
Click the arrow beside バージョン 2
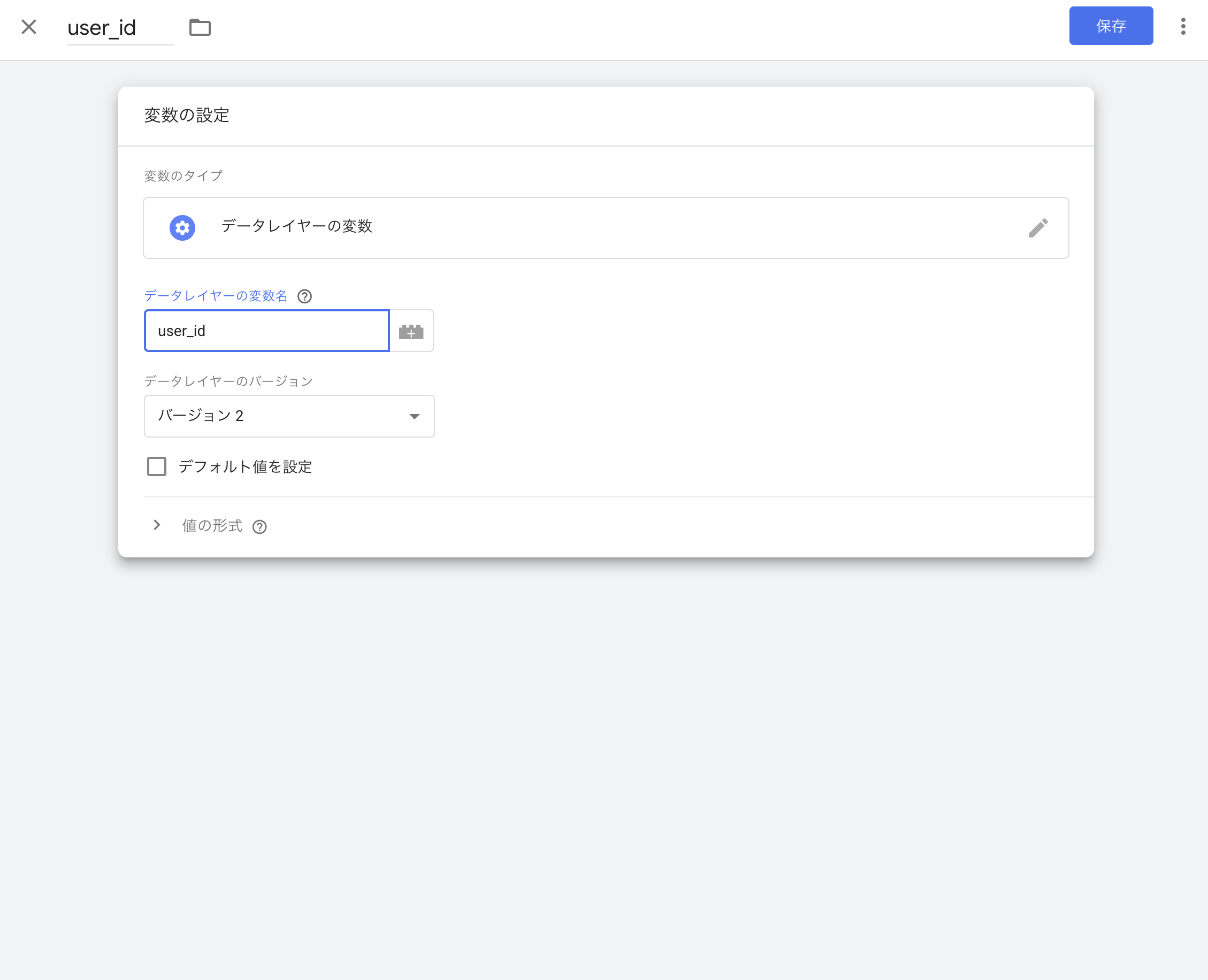(x=414, y=417)
